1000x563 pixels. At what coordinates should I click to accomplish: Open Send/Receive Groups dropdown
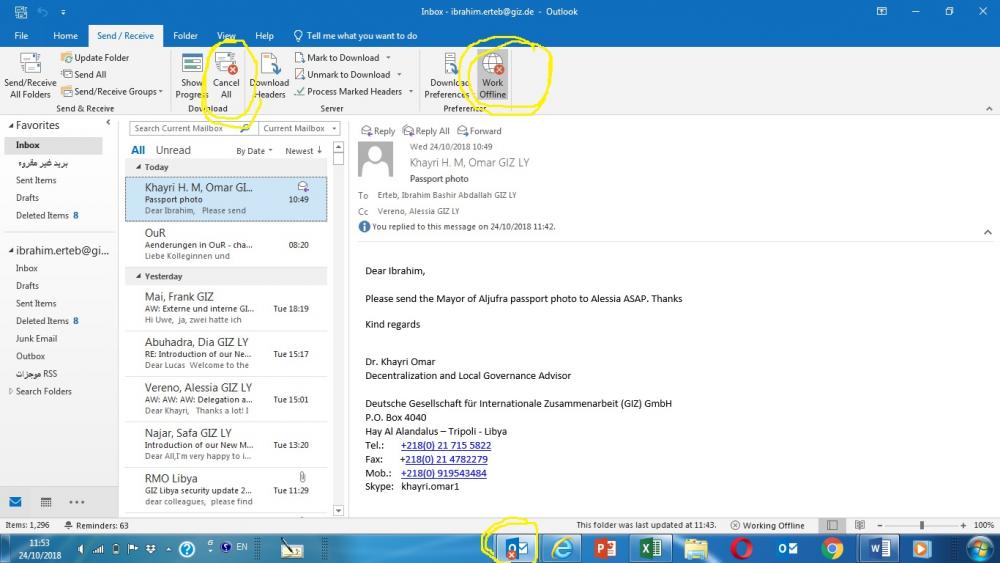click(x=112, y=92)
